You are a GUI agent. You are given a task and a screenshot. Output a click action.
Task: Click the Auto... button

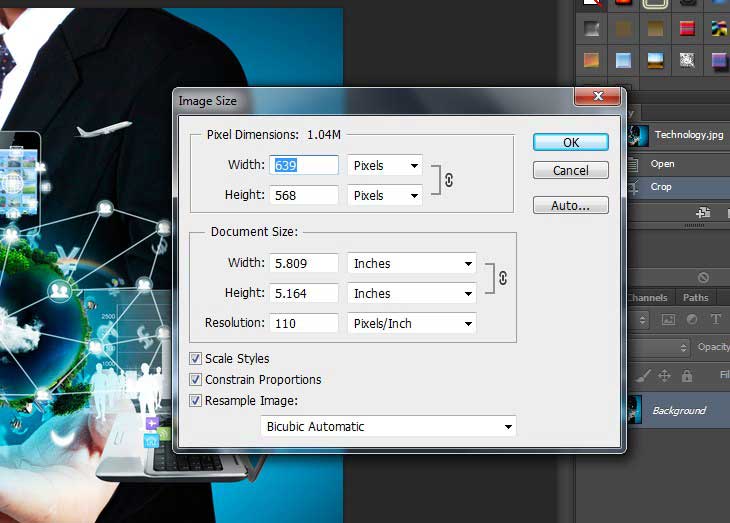(570, 205)
